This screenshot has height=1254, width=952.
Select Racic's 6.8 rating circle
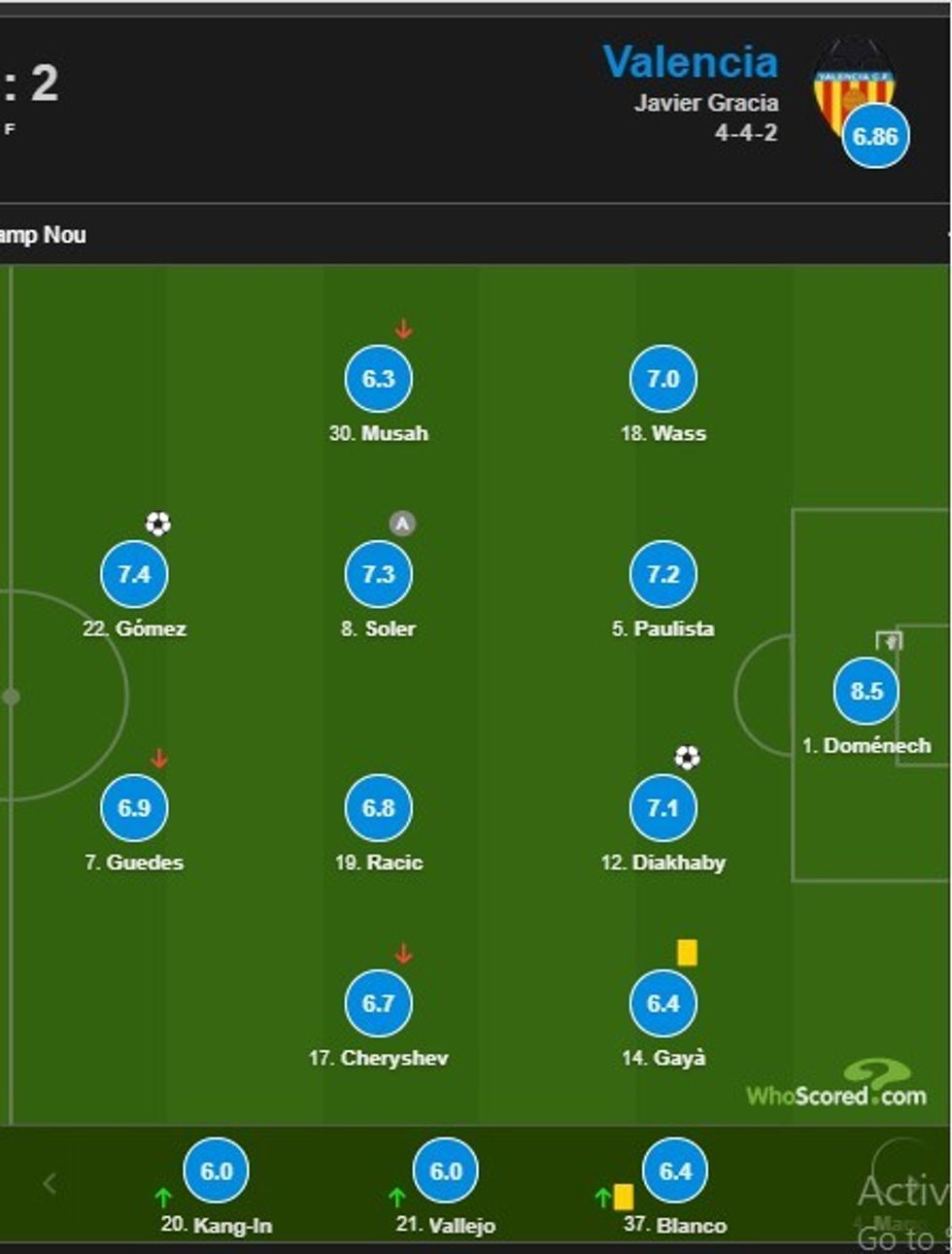tap(378, 808)
